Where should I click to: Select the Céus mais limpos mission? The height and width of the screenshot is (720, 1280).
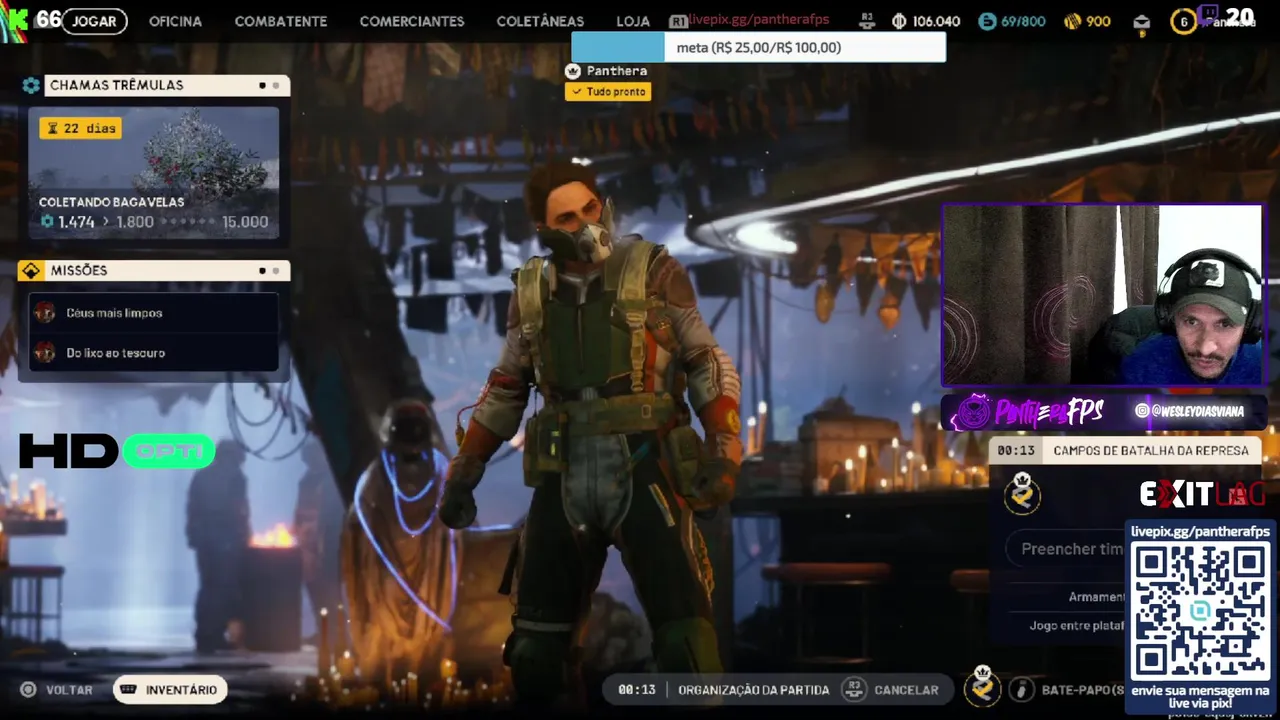tap(153, 313)
